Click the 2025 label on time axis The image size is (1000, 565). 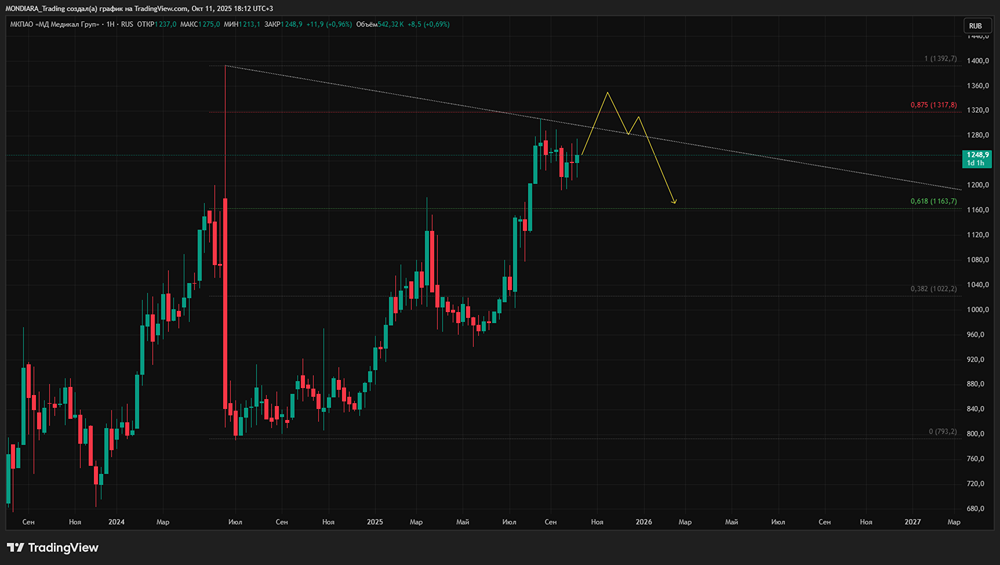(375, 522)
